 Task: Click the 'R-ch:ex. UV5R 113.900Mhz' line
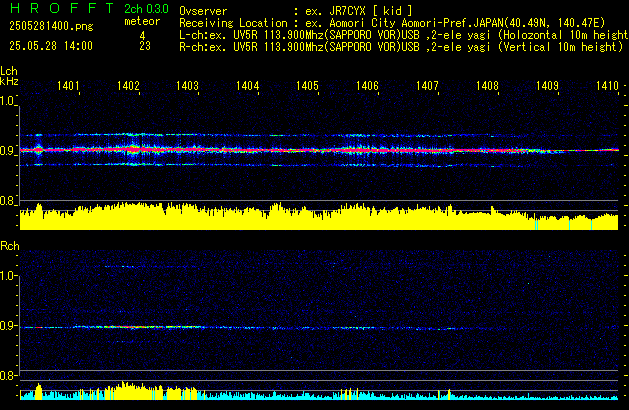(401, 47)
